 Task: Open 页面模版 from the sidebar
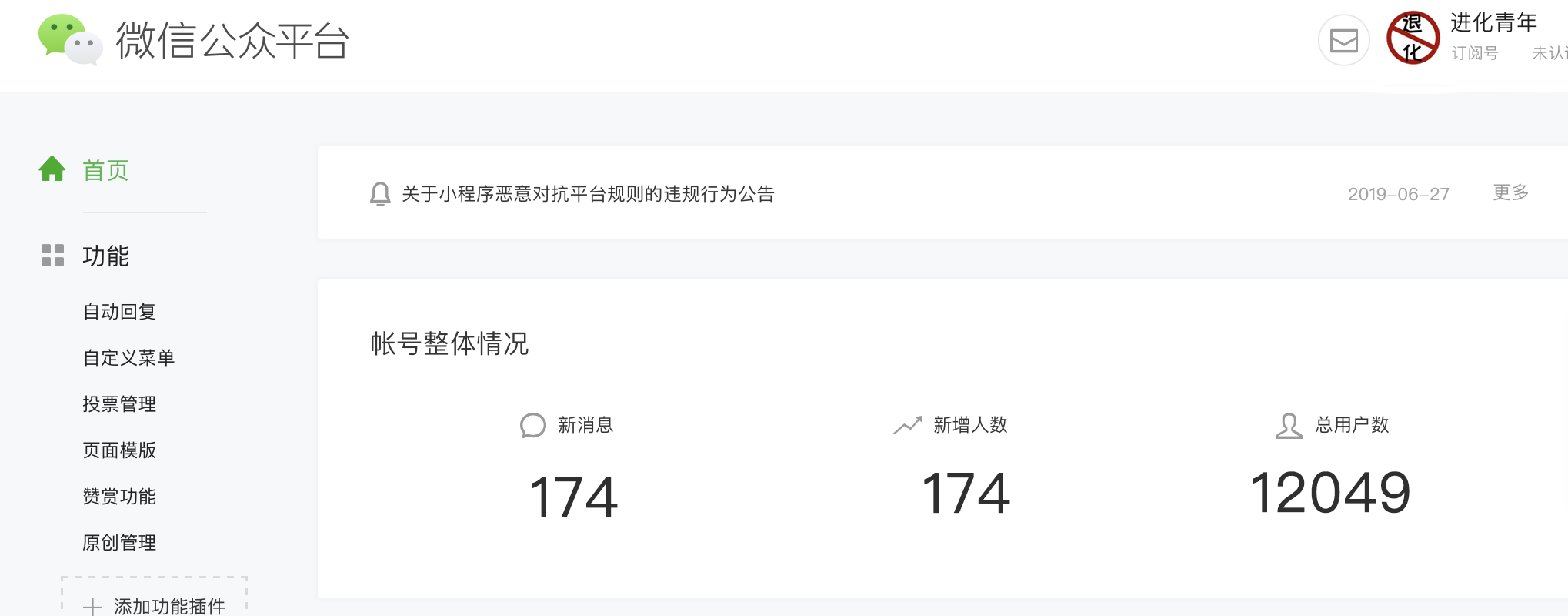119,450
